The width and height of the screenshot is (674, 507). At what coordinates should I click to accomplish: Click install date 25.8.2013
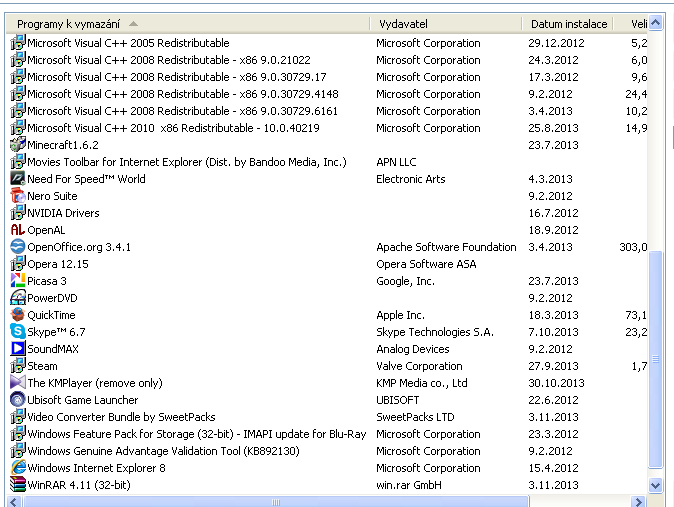[553, 128]
